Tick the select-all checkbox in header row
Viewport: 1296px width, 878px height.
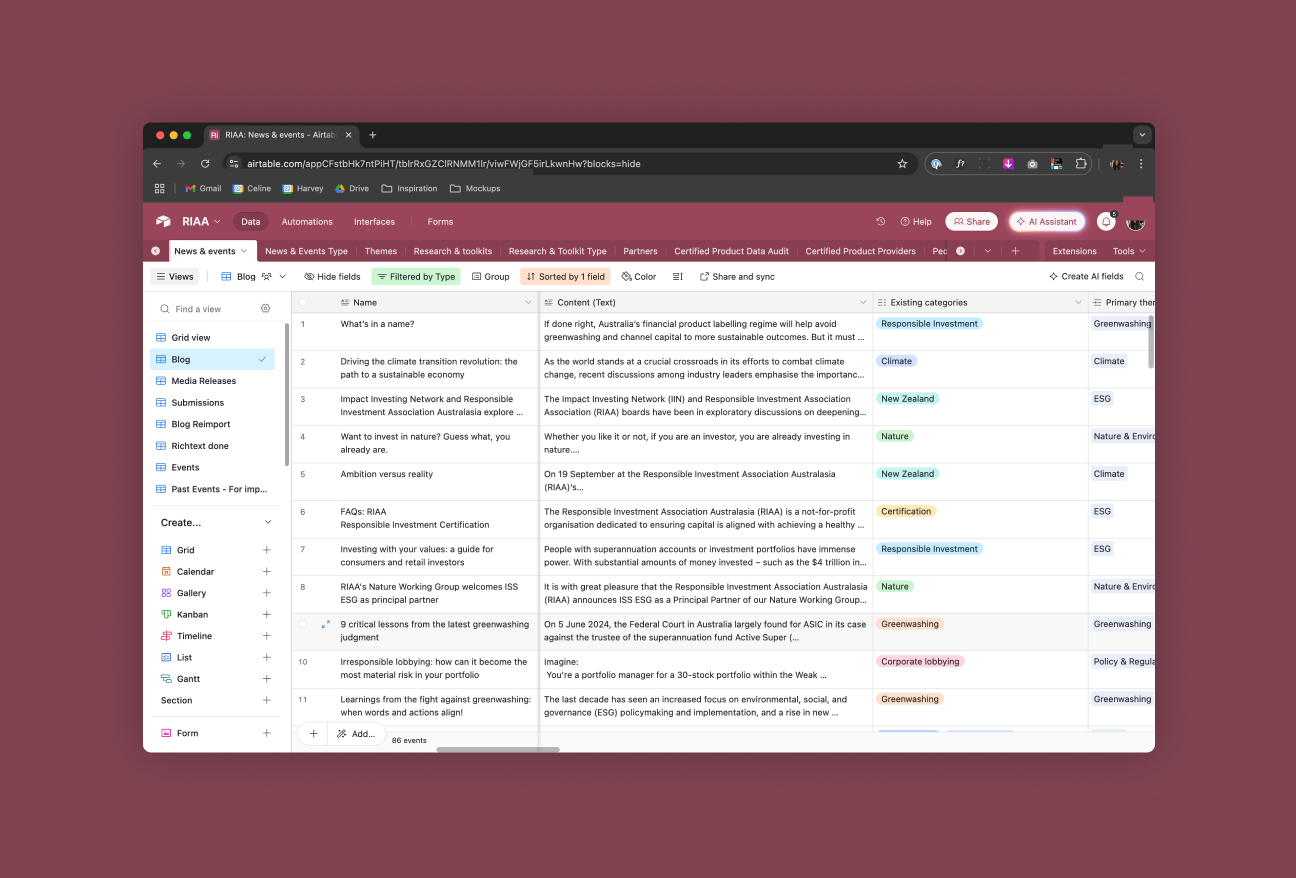pyautogui.click(x=303, y=302)
